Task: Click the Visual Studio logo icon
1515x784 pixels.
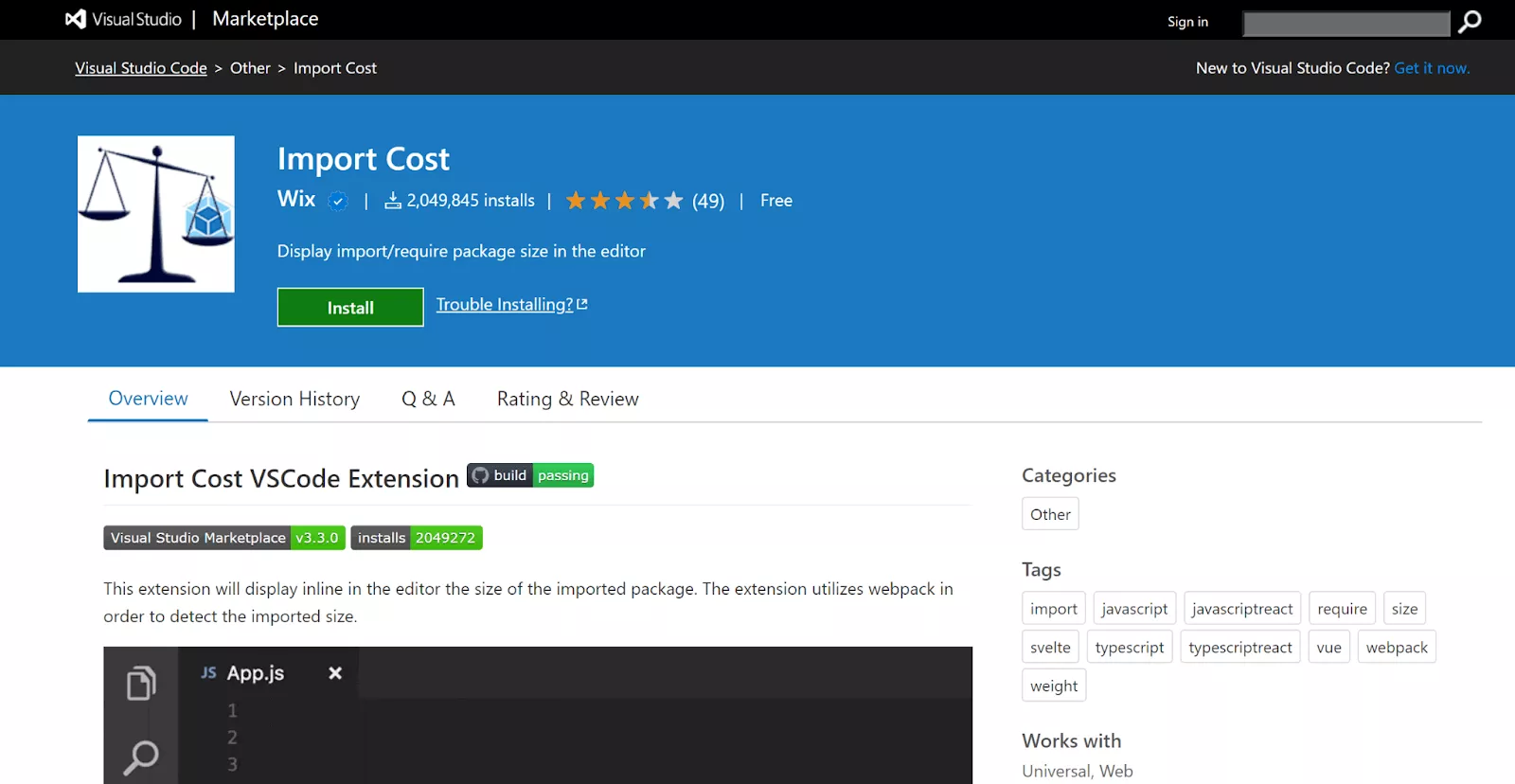Action: click(x=76, y=19)
